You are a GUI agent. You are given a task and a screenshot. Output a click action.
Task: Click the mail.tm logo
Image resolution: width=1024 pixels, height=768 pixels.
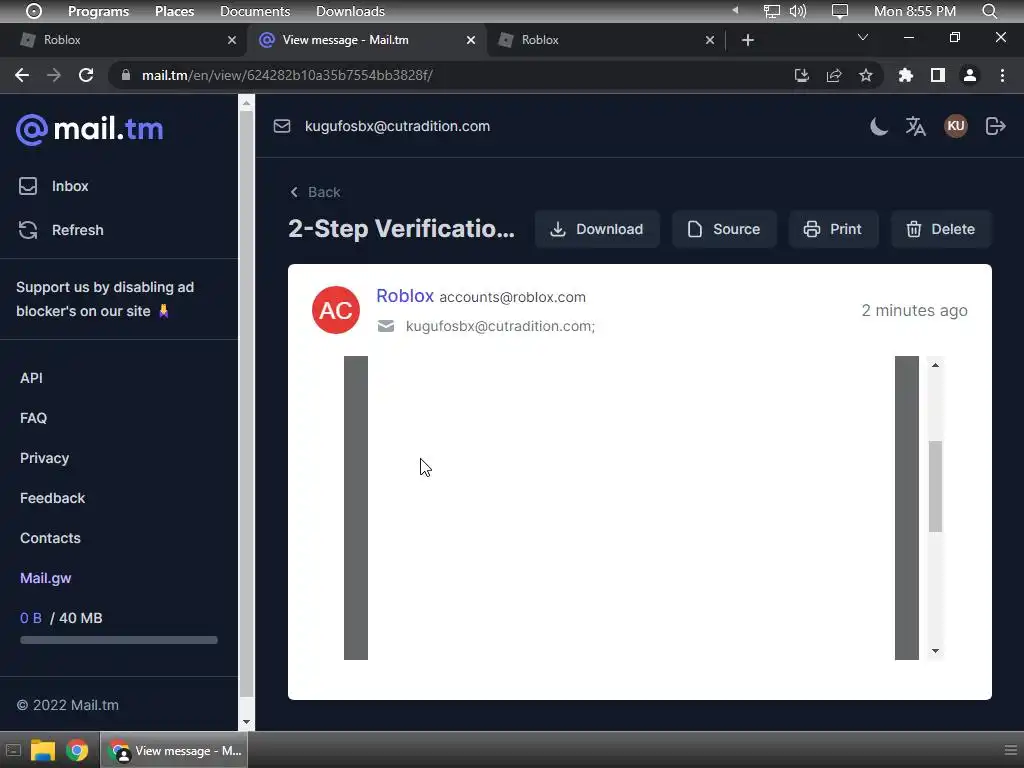click(89, 129)
